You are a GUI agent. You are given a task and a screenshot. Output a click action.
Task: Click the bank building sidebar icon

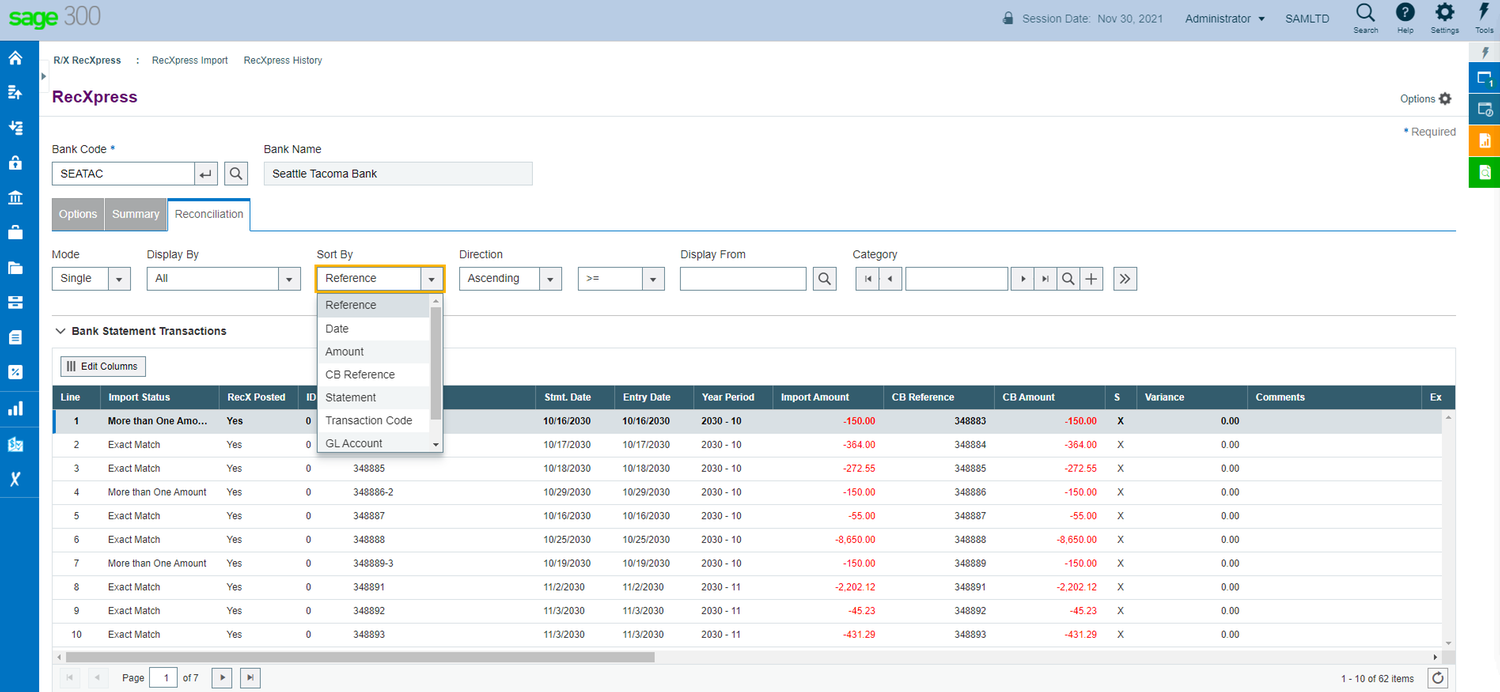pos(15,197)
